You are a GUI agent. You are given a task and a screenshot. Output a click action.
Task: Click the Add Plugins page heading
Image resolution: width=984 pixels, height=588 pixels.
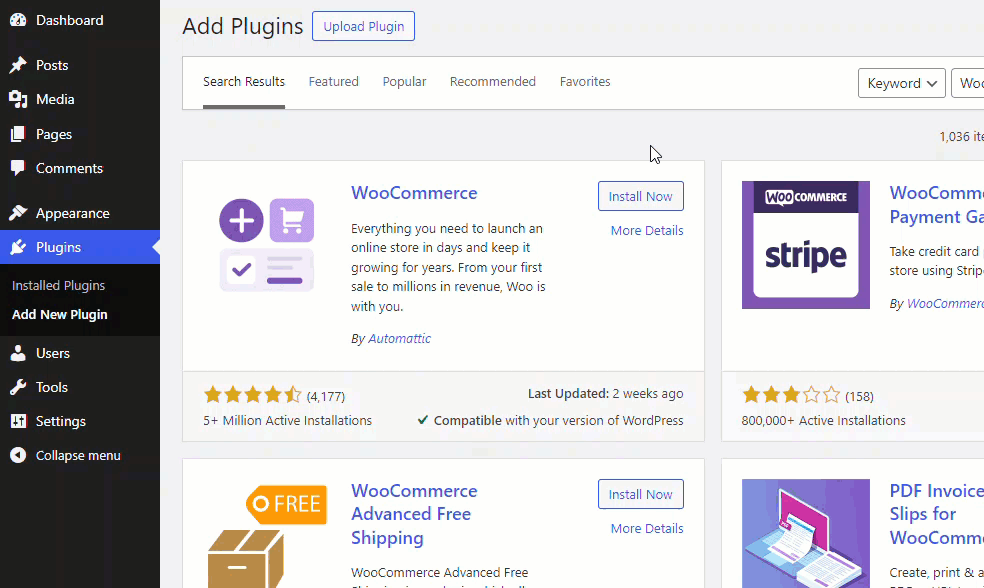(x=243, y=26)
